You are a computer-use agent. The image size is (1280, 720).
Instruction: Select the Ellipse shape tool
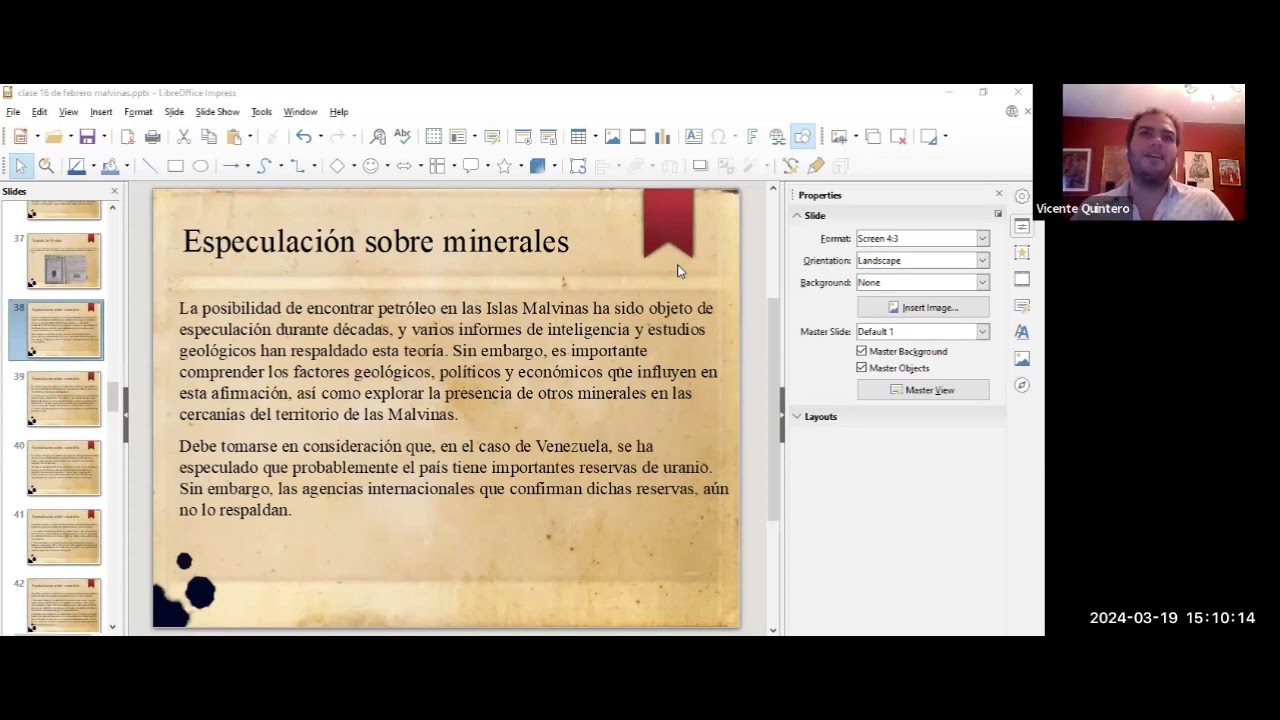coord(200,166)
